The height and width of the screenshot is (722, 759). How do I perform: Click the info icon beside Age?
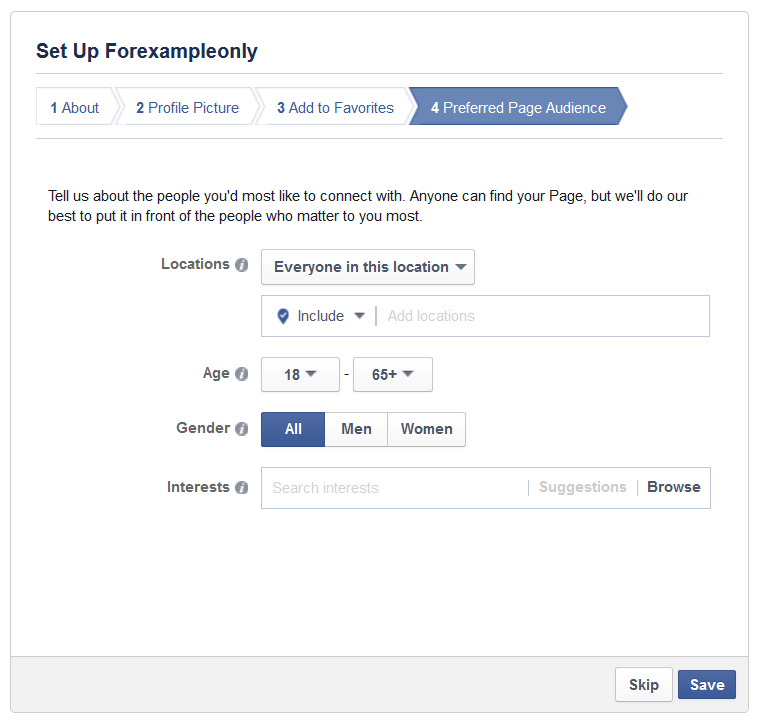(241, 374)
